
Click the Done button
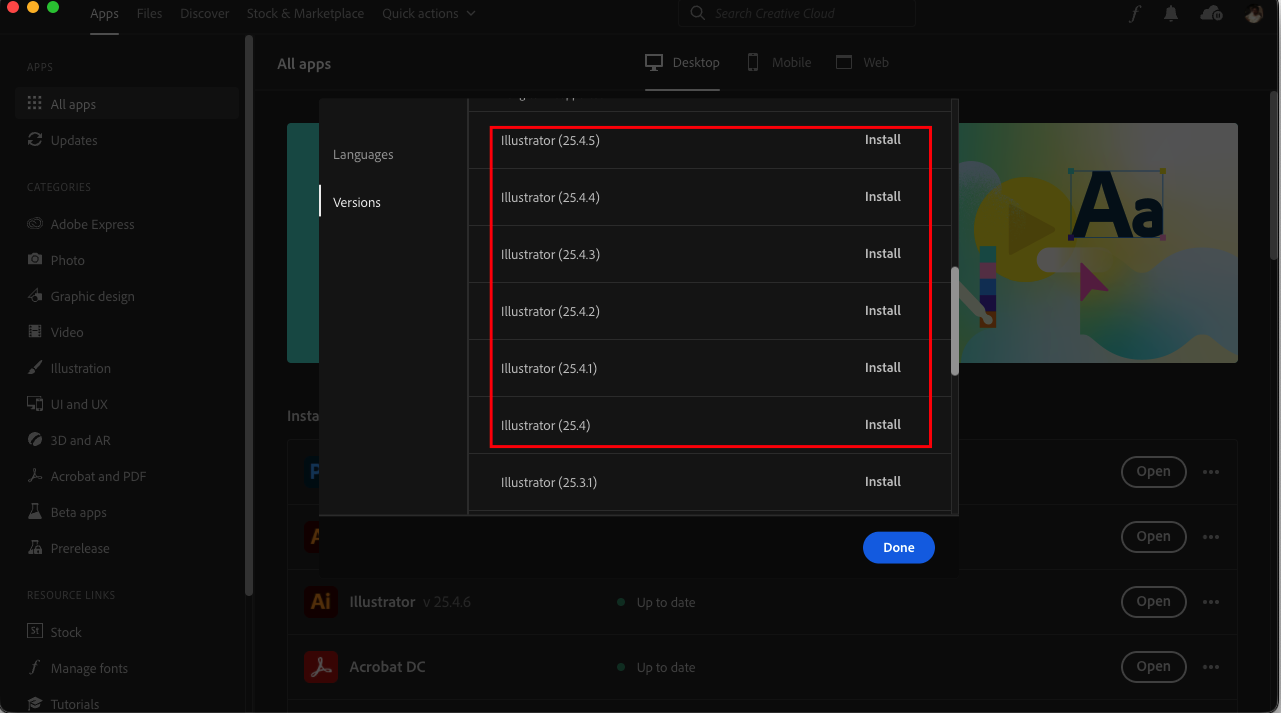[x=898, y=547]
